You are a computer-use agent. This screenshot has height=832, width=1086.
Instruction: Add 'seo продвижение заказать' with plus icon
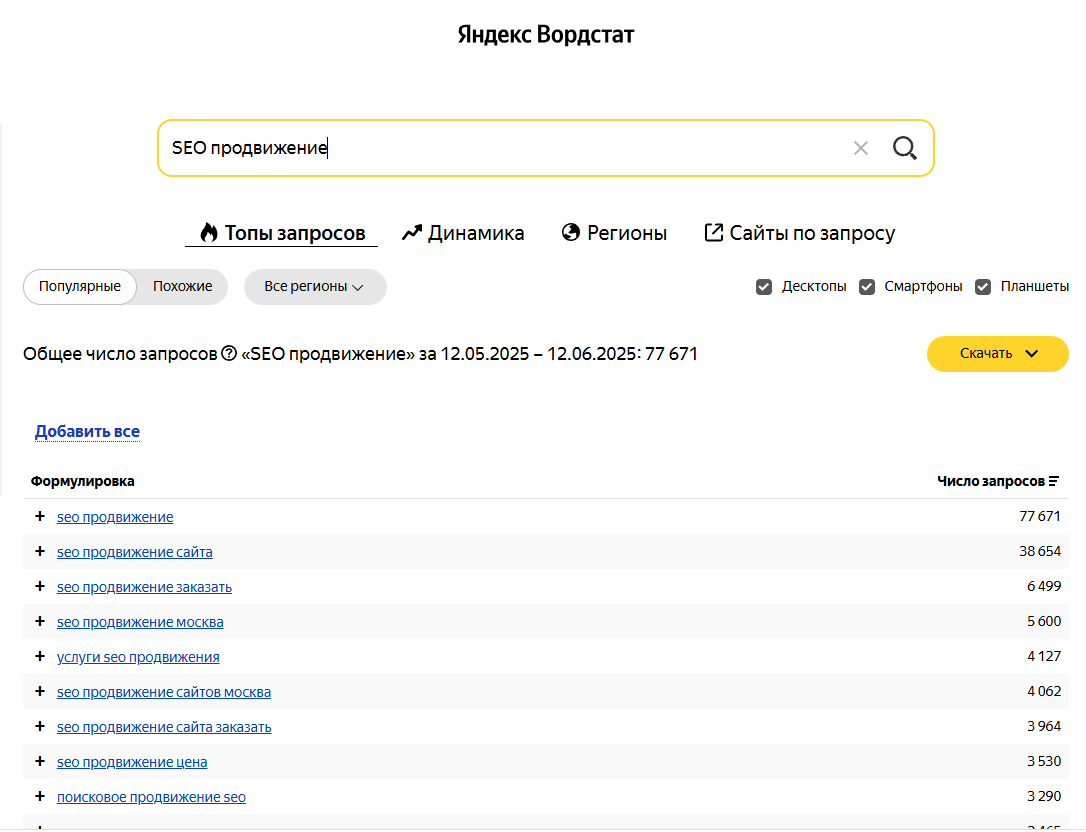[x=39, y=586]
